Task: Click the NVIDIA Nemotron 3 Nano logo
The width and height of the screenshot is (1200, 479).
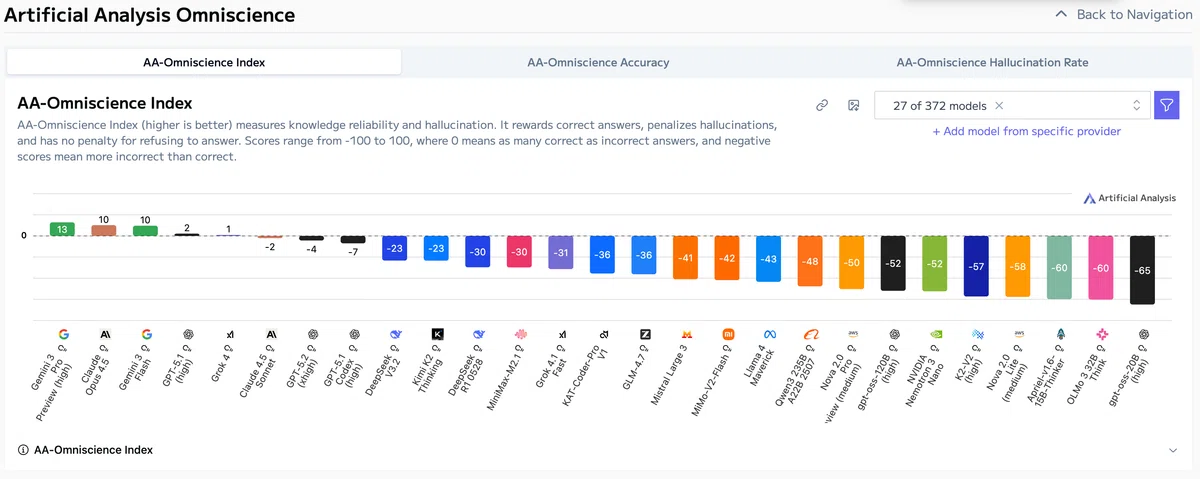Action: coord(934,334)
